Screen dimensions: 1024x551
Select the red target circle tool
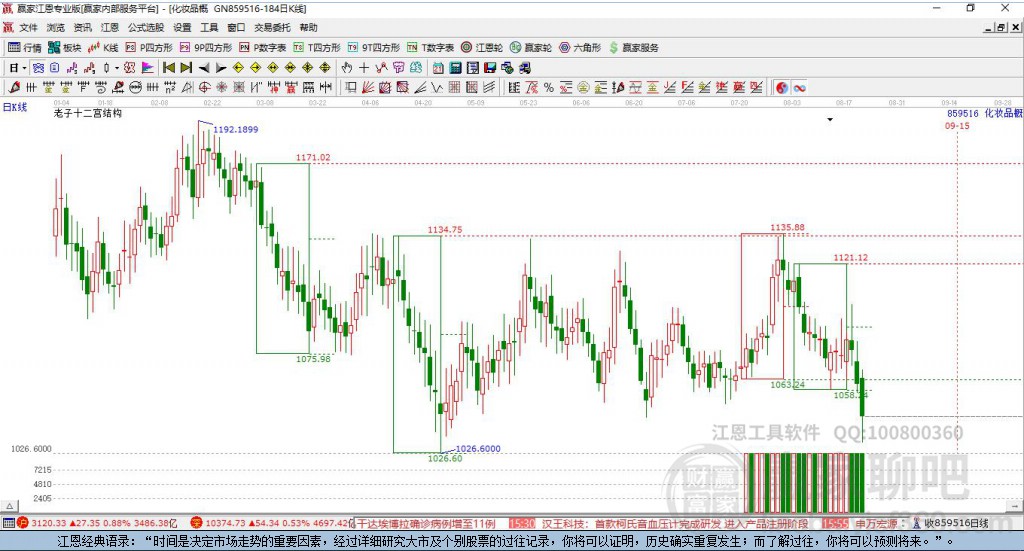[204, 87]
